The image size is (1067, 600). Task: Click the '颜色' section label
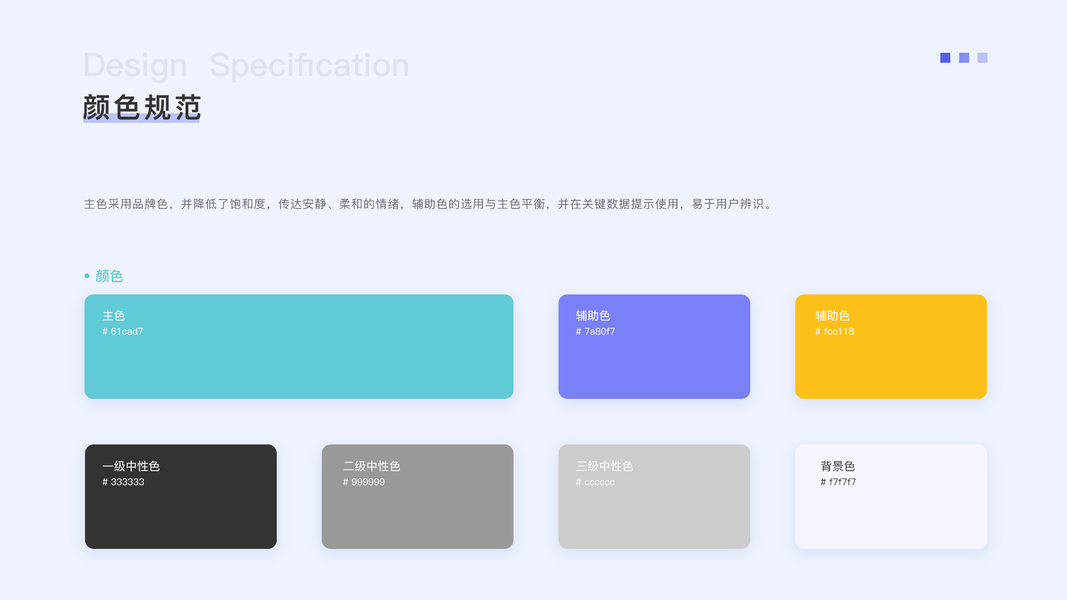108,276
